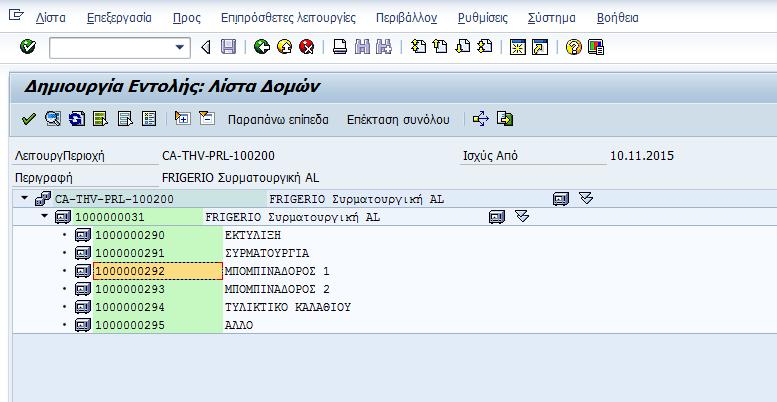The image size is (777, 402).
Task: Collapse the 1000000031 equipment node
Action: pyautogui.click(x=45, y=216)
